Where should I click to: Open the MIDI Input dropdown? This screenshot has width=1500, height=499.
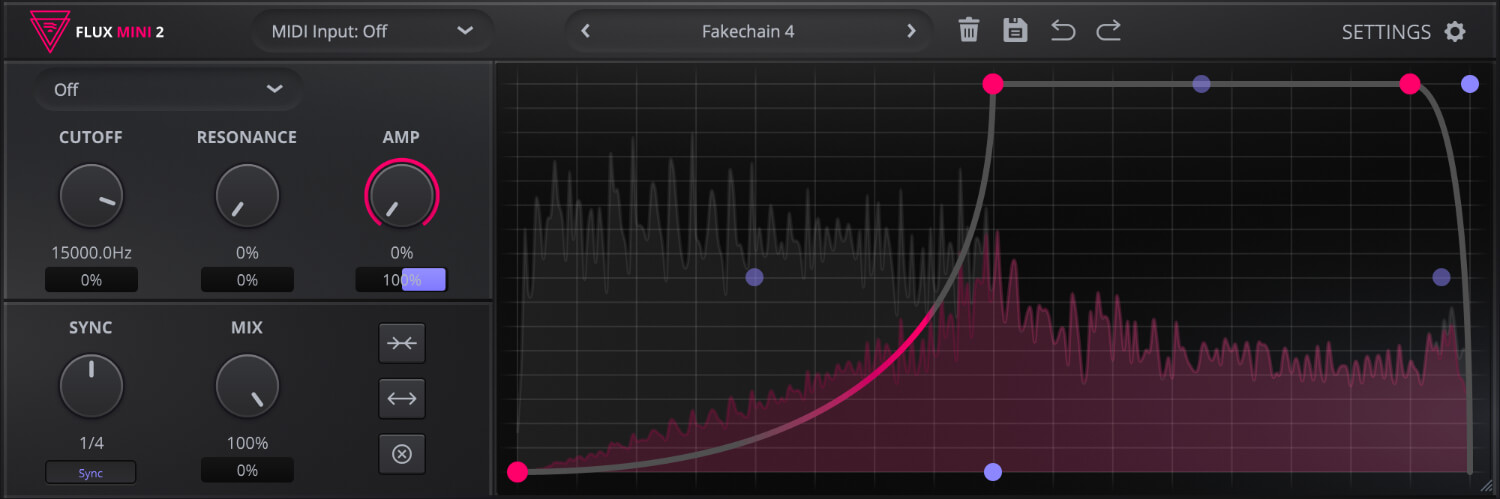tap(372, 31)
